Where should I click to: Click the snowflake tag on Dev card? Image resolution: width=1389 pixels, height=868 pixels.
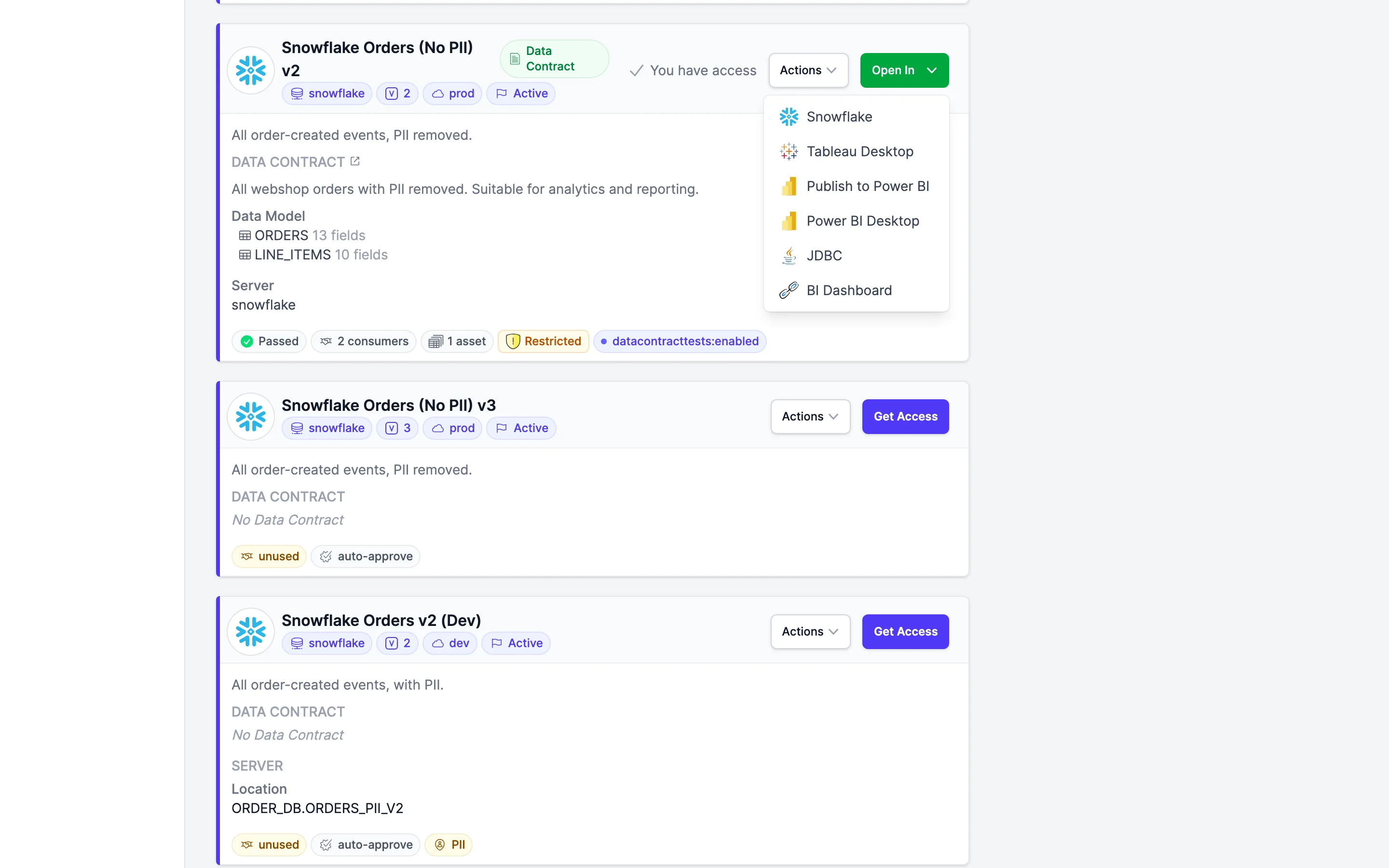click(327, 643)
